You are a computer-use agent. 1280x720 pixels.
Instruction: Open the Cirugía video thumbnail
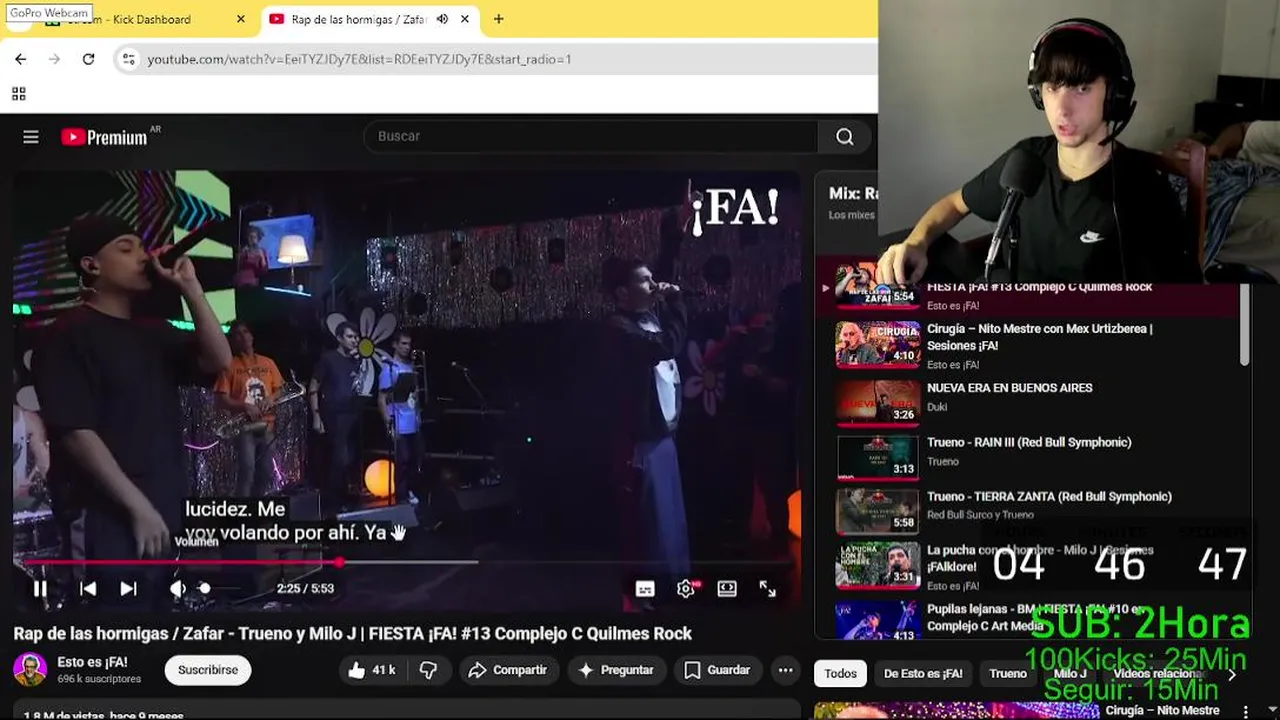877,345
